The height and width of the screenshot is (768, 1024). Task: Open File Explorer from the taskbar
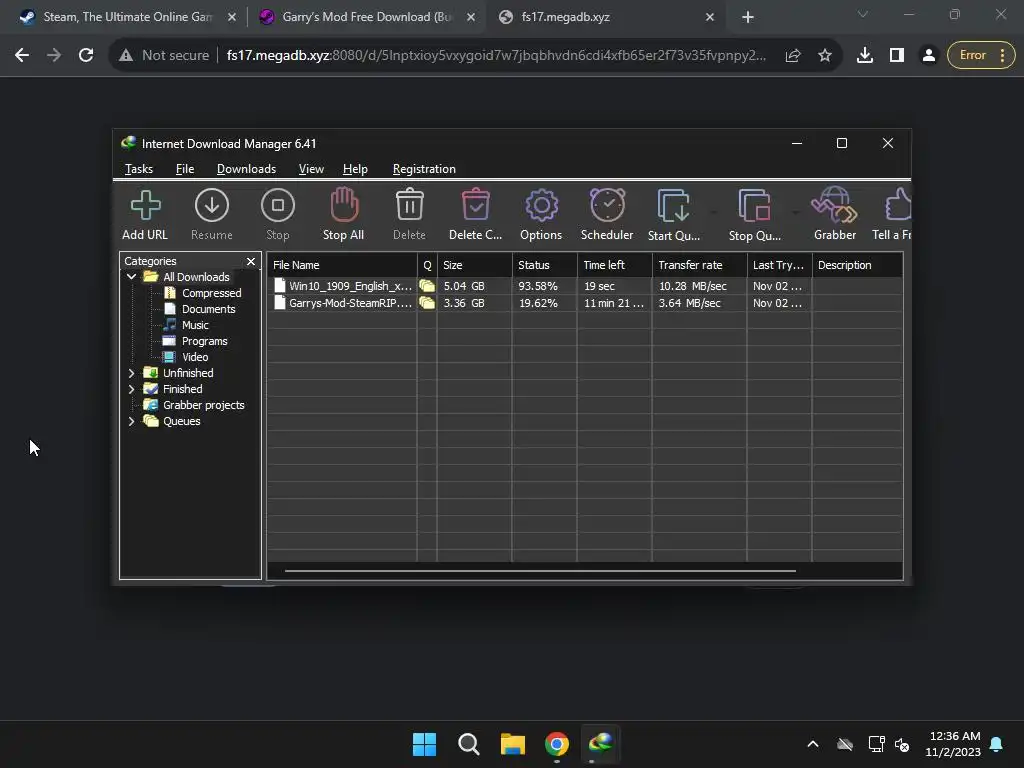513,744
